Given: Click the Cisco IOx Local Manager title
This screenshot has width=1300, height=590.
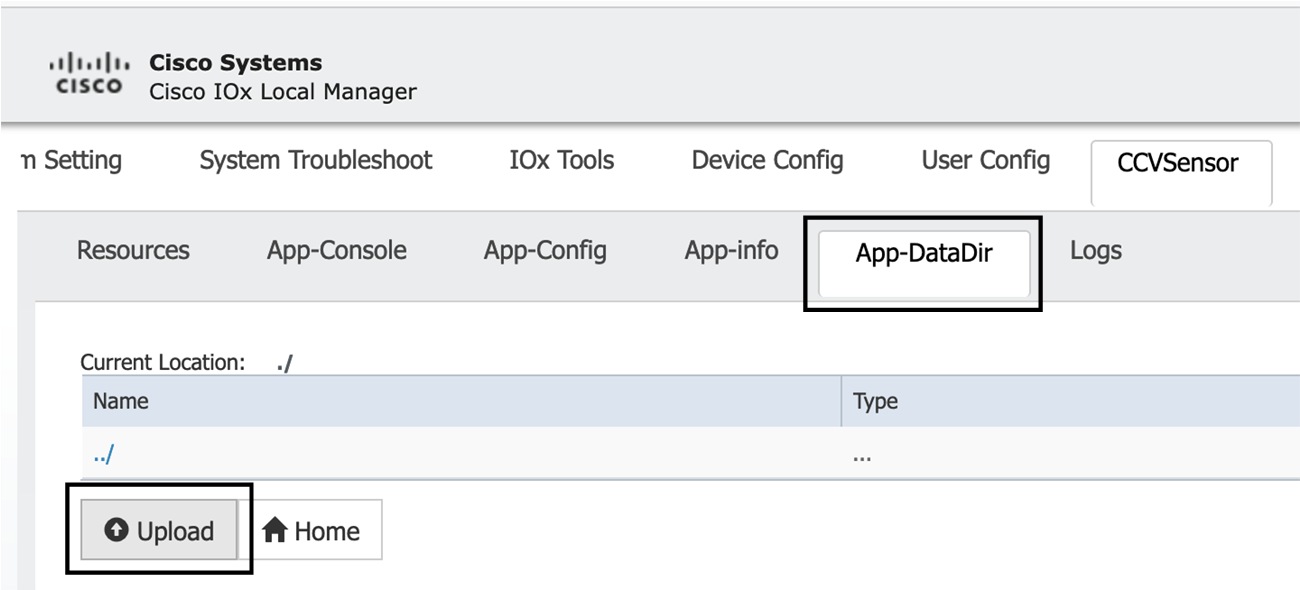Looking at the screenshot, I should (x=282, y=92).
